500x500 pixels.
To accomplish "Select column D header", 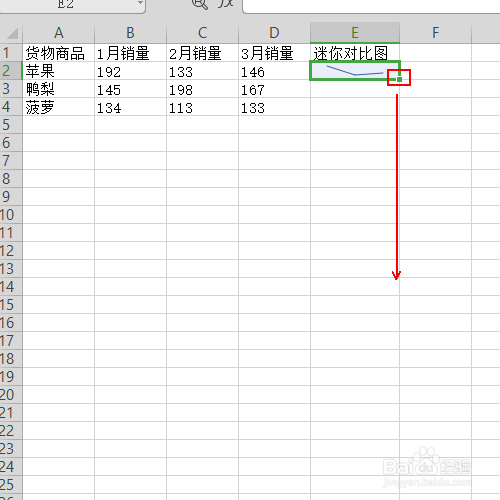I will [x=274, y=33].
